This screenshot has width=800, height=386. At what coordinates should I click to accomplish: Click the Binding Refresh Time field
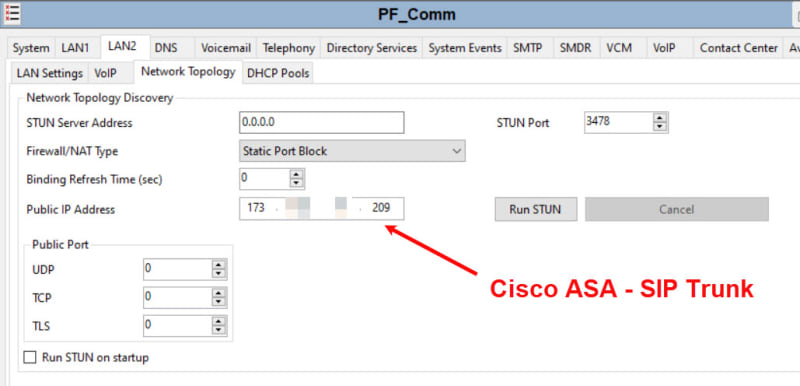(x=264, y=179)
